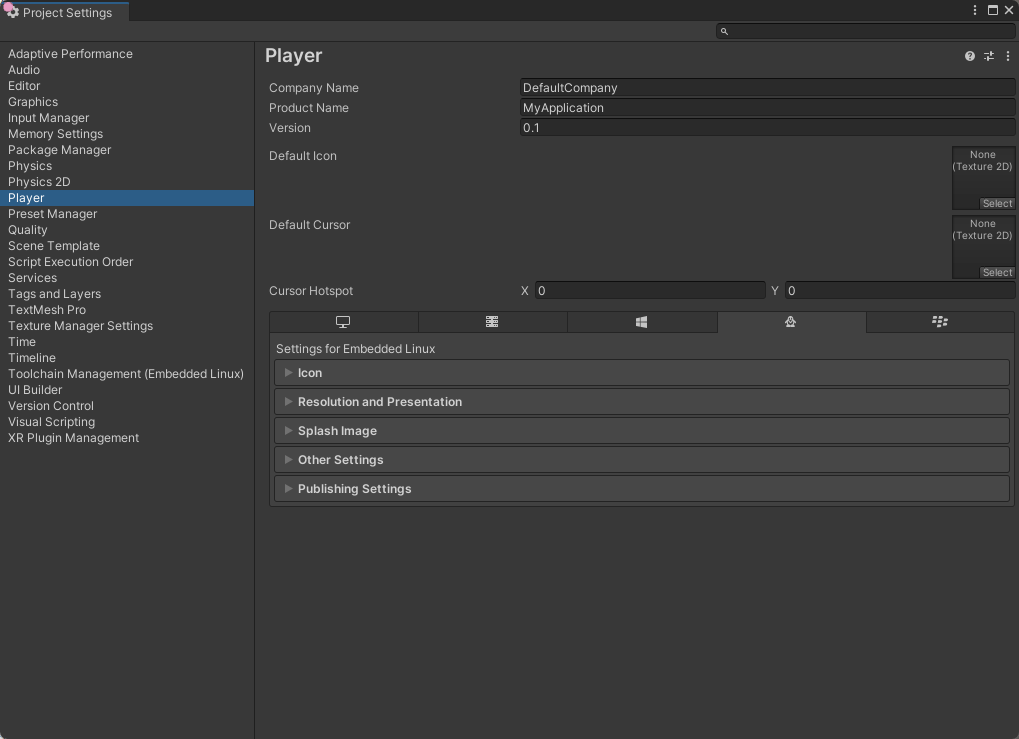Click the Cursor Hotspot X field
This screenshot has width=1019, height=739.
click(650, 290)
